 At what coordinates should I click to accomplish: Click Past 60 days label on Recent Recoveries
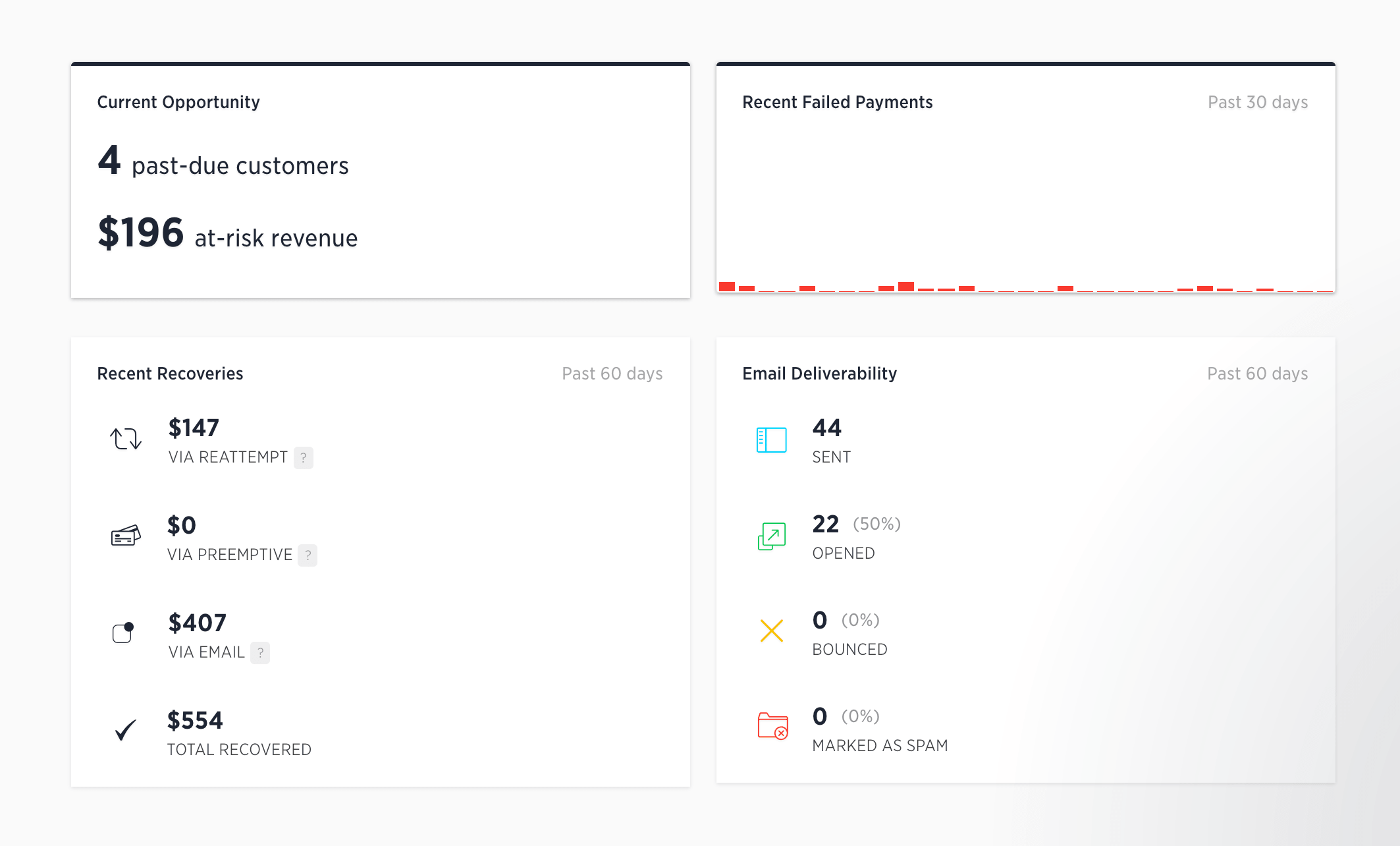coord(612,374)
